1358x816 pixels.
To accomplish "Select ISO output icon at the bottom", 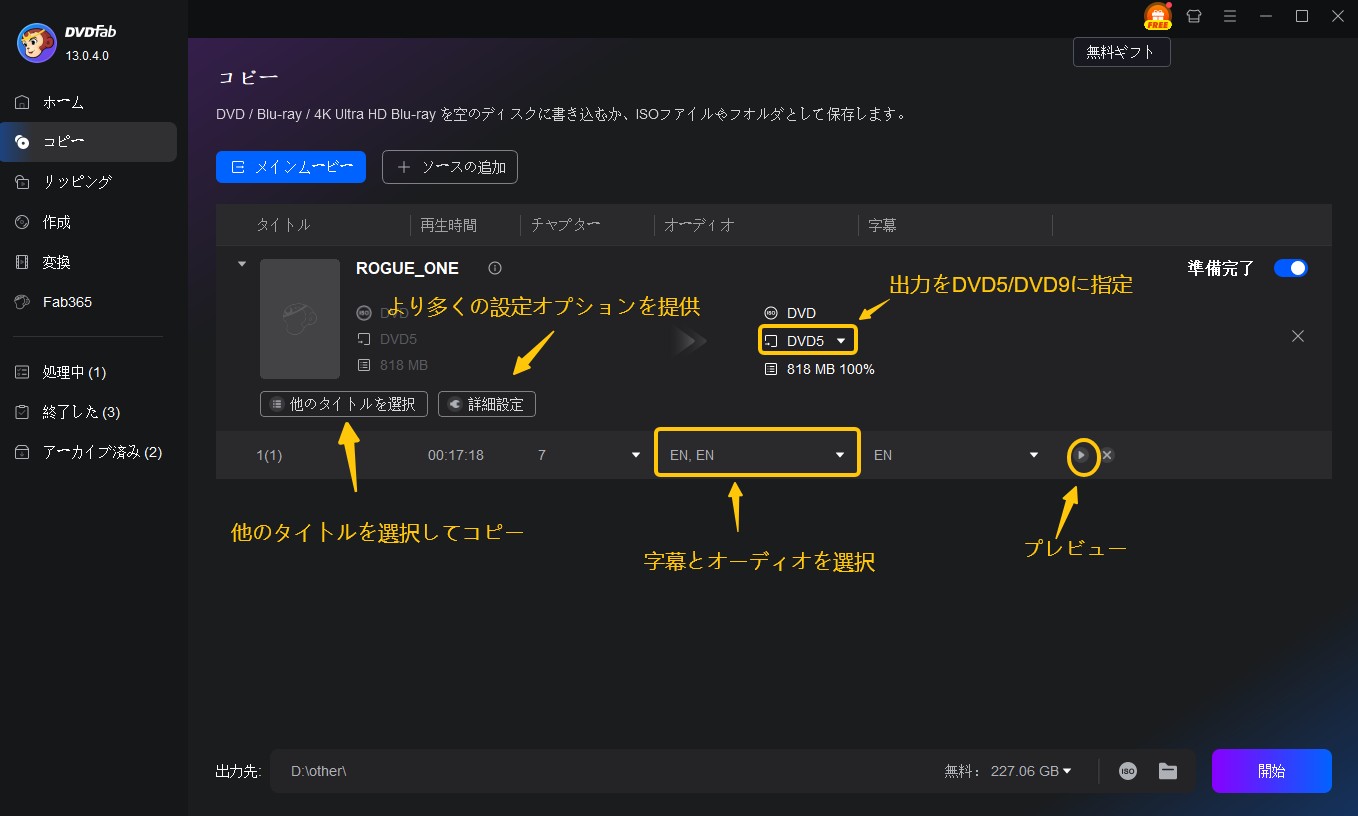I will pos(1128,771).
